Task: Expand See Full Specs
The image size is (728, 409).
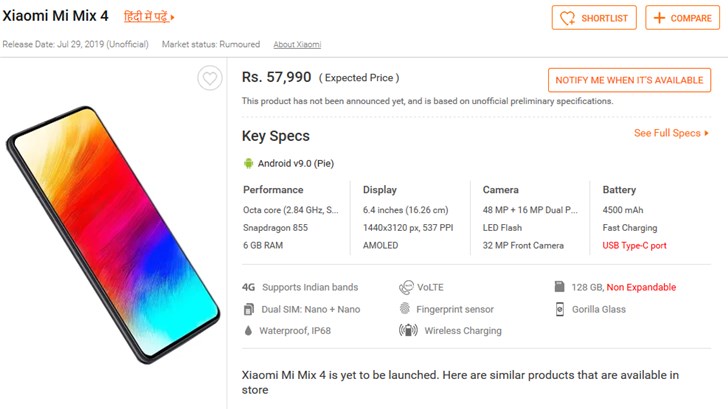Action: [671, 133]
